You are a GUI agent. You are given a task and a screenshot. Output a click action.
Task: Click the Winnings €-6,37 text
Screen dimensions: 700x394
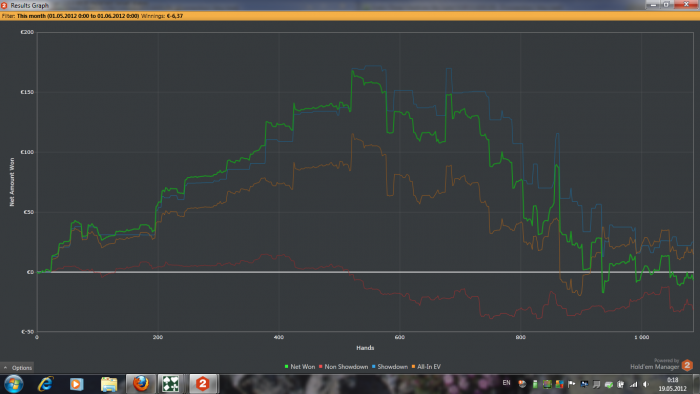point(162,16)
